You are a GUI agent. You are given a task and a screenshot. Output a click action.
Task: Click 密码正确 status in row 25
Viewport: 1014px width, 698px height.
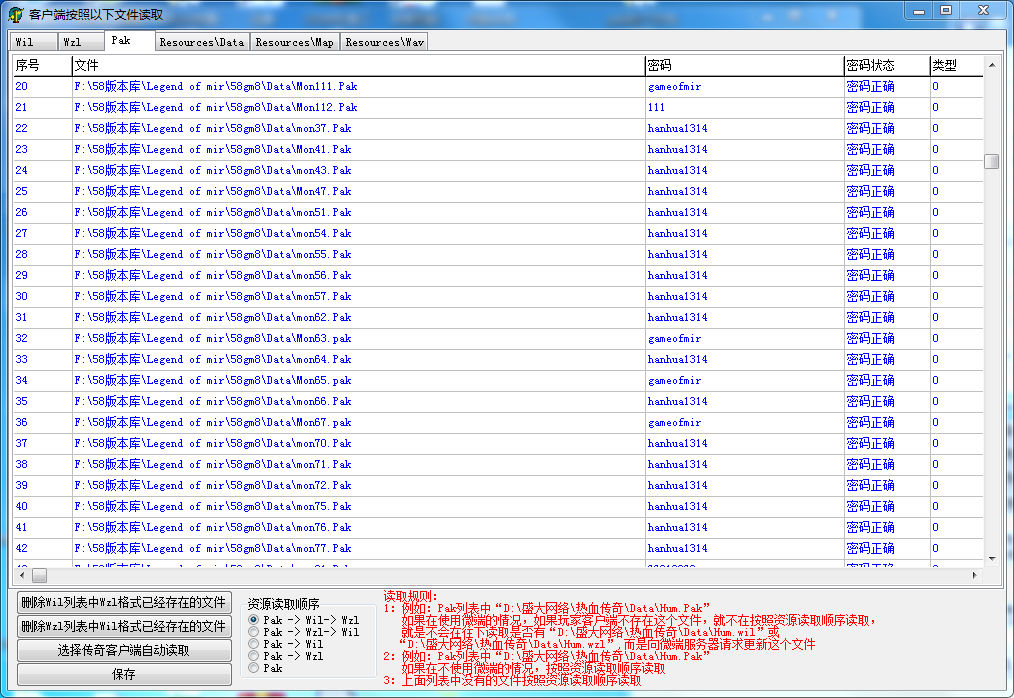(x=870, y=191)
